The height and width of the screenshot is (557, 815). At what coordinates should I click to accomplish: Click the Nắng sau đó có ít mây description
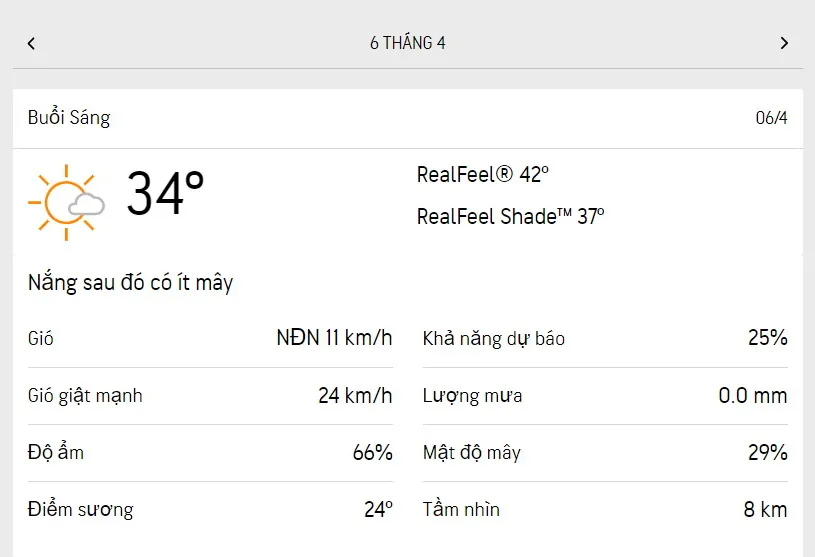pos(130,283)
